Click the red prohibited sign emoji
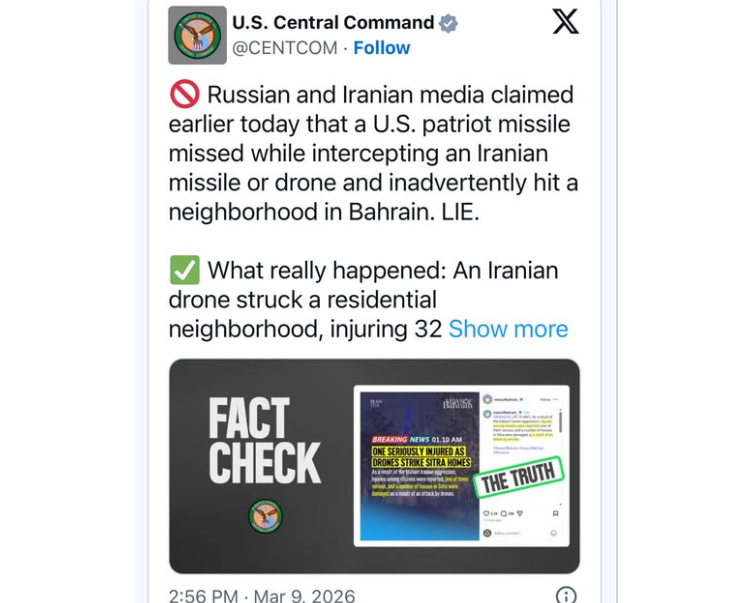756x603 pixels. [x=184, y=95]
